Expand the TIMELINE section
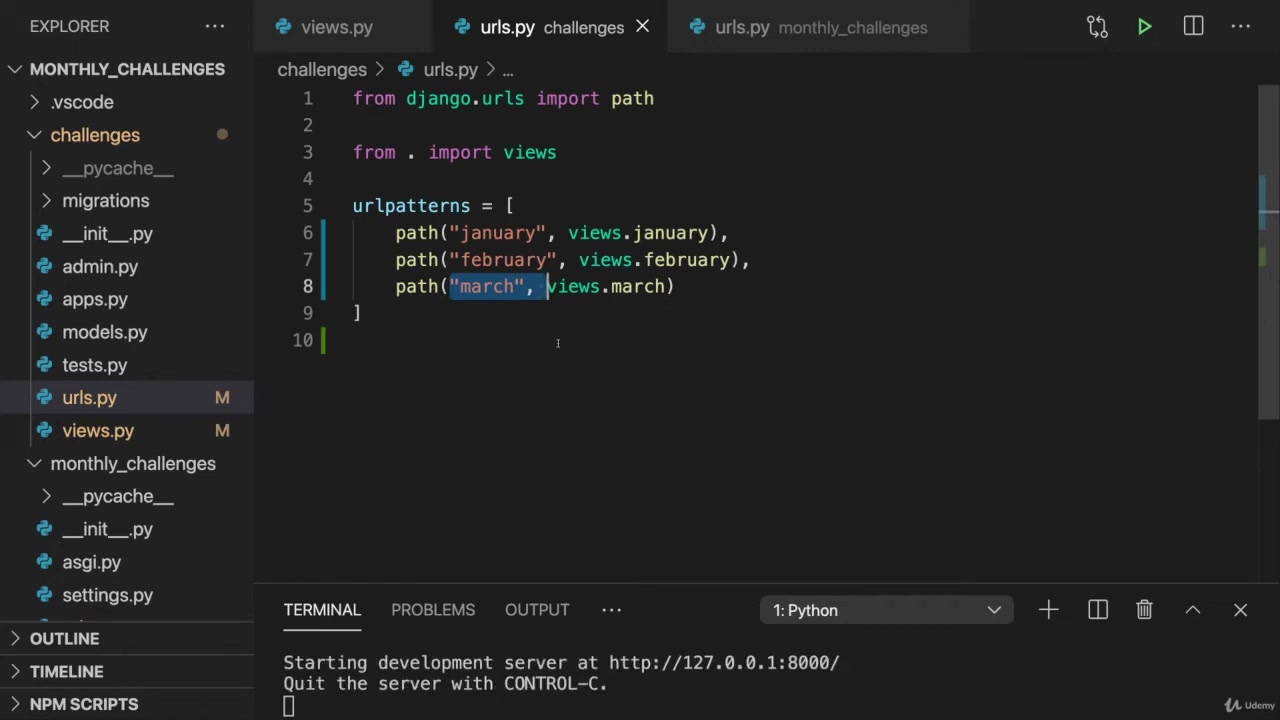This screenshot has width=1280, height=720. [x=127, y=672]
